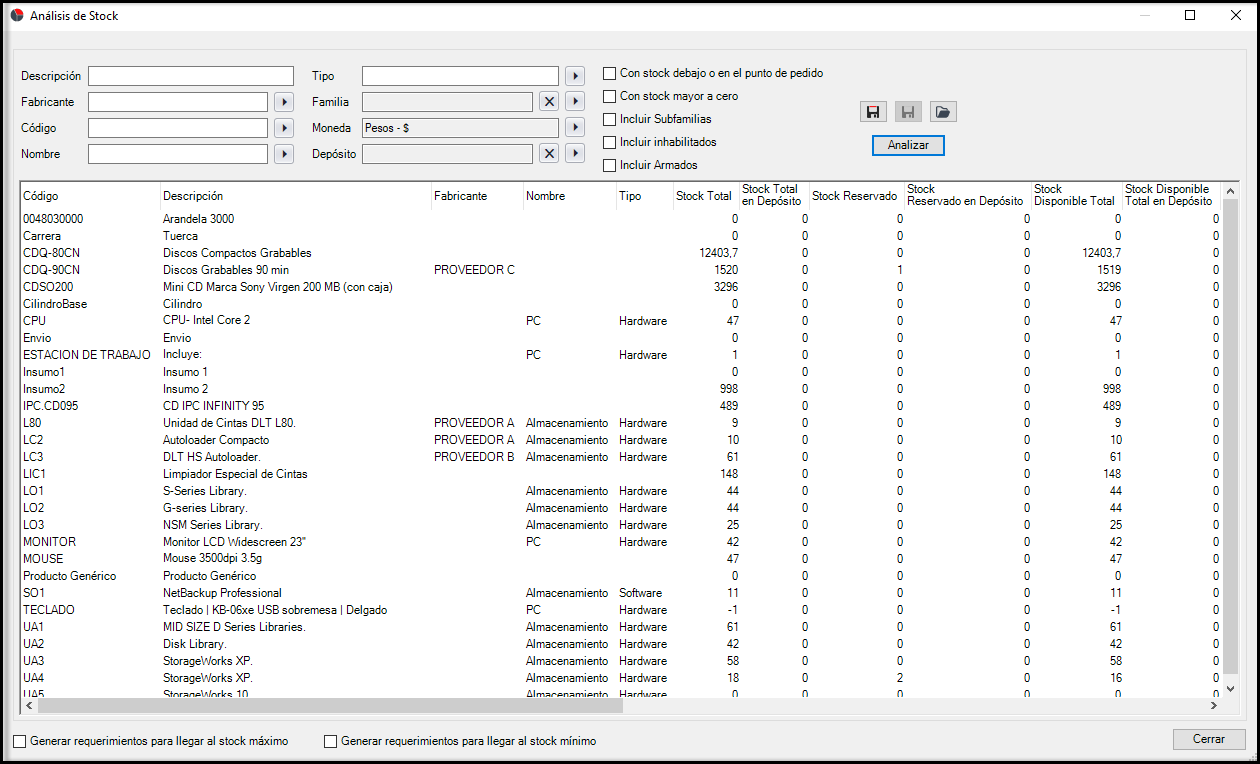This screenshot has height=764, width=1260.
Task: Check Incluir Armados option
Action: point(609,165)
